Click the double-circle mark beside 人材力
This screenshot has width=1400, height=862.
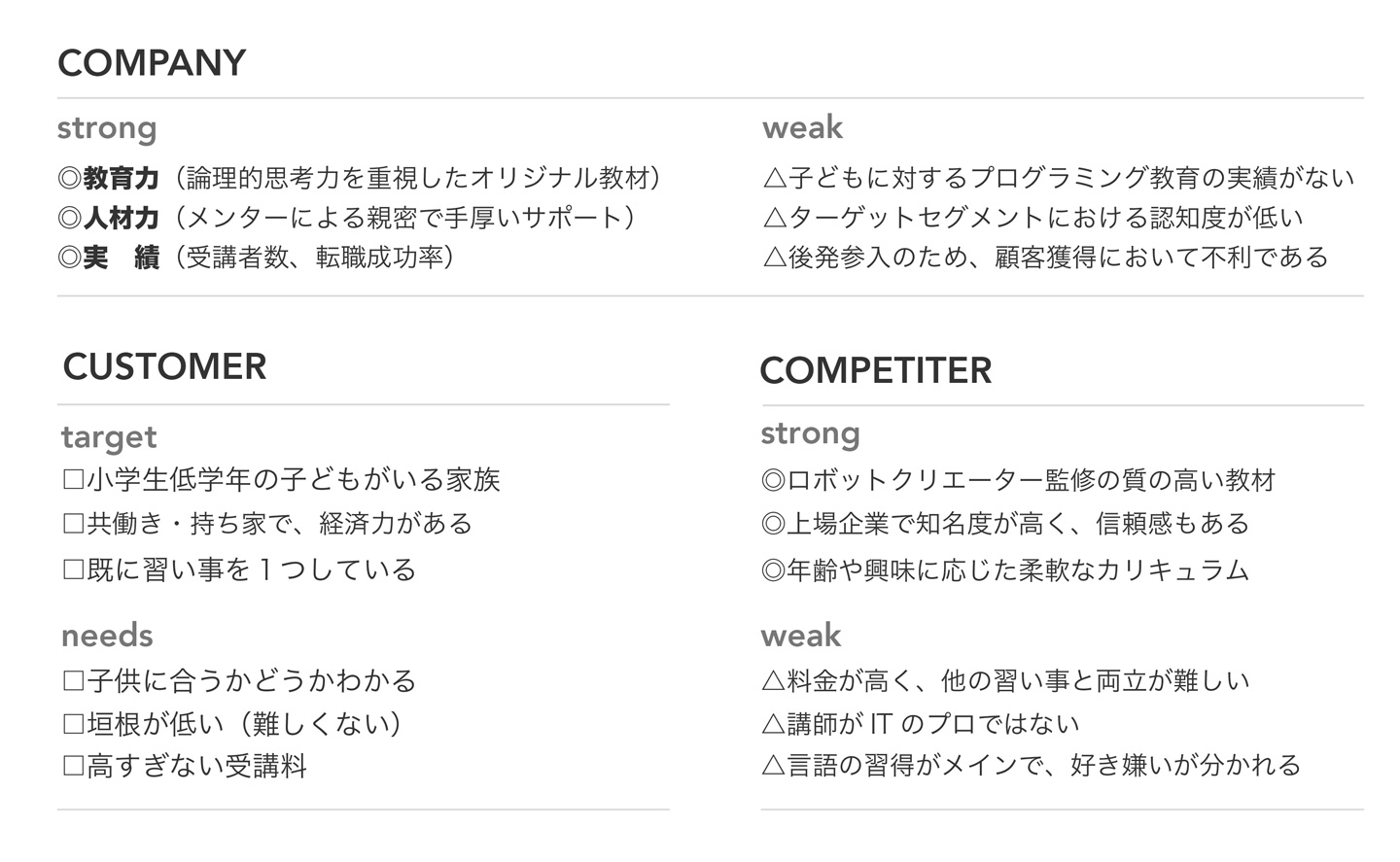point(69,219)
